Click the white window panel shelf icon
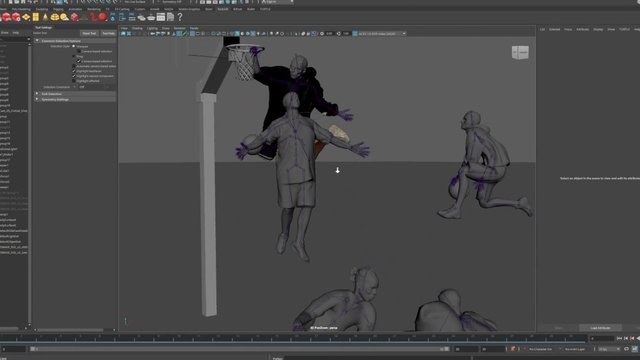 coord(161,17)
